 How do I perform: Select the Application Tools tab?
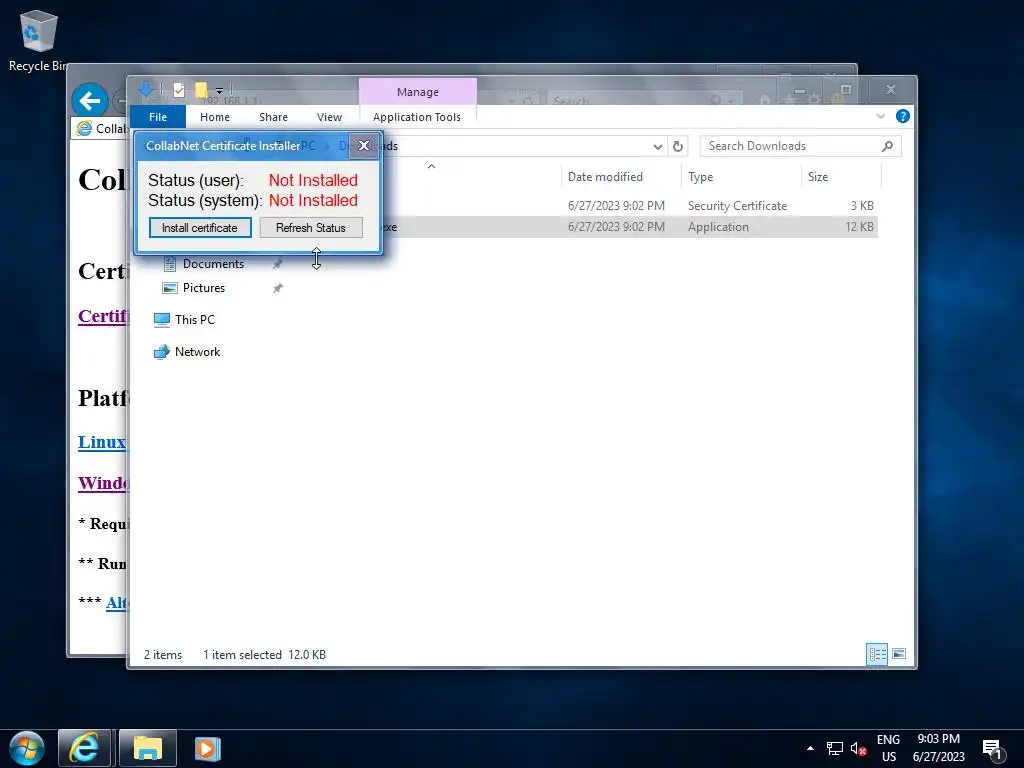[417, 117]
